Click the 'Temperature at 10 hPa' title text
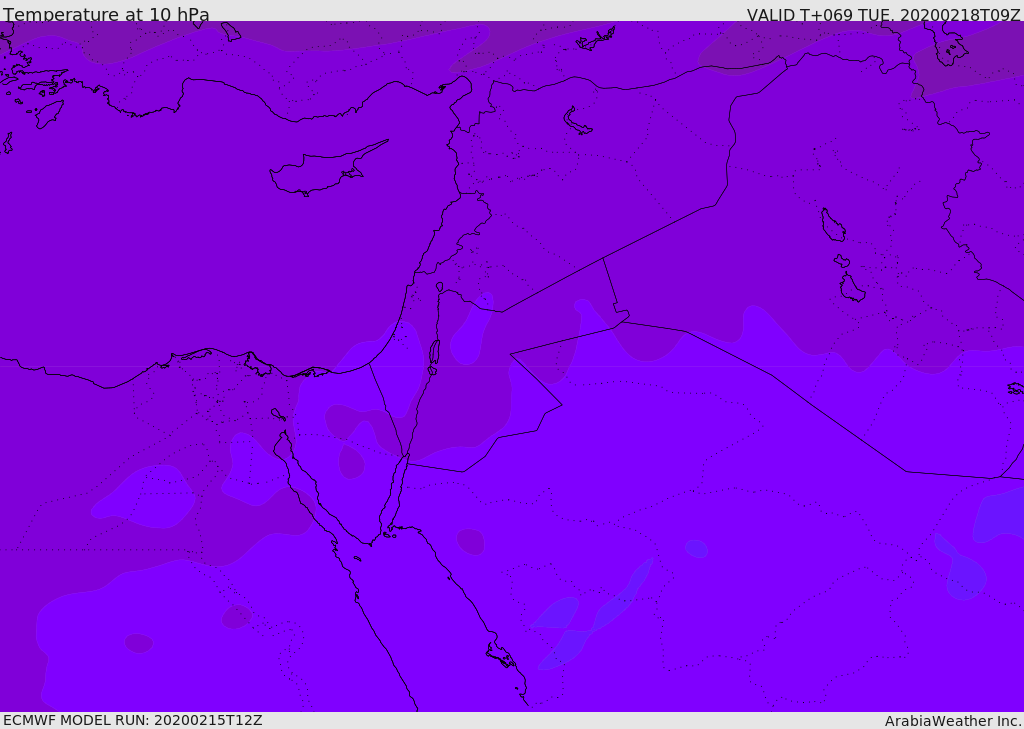 (x=106, y=14)
